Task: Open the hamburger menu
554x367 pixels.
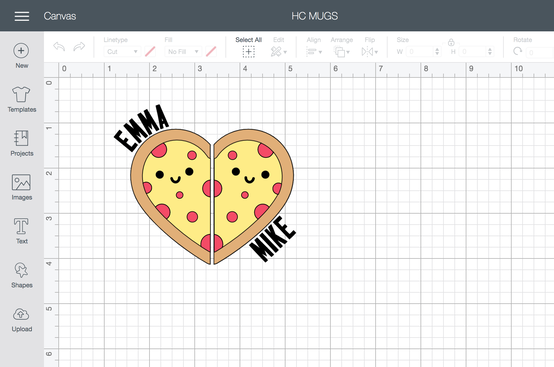Action: [x=22, y=16]
